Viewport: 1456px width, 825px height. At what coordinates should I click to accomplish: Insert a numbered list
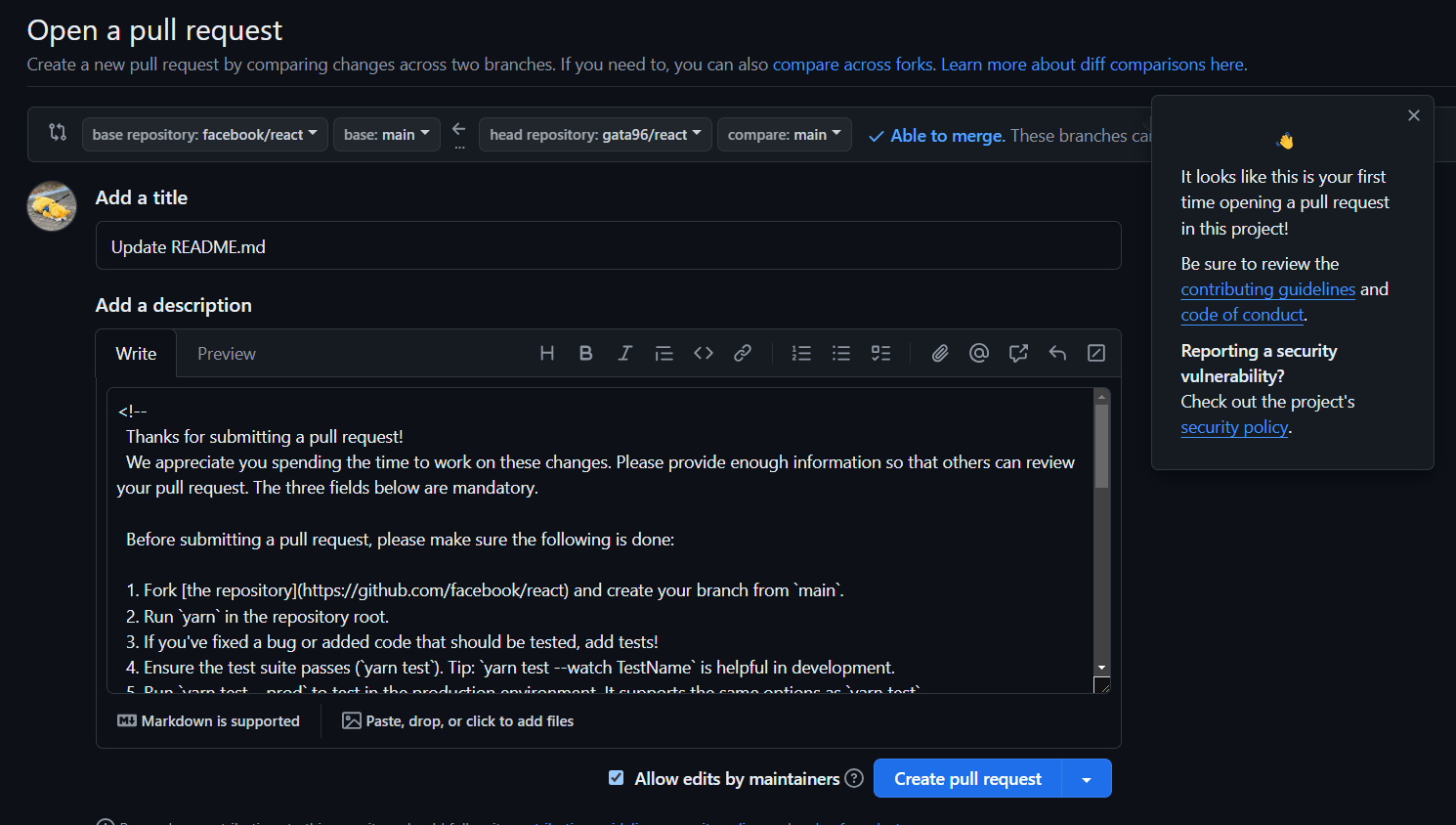point(801,353)
